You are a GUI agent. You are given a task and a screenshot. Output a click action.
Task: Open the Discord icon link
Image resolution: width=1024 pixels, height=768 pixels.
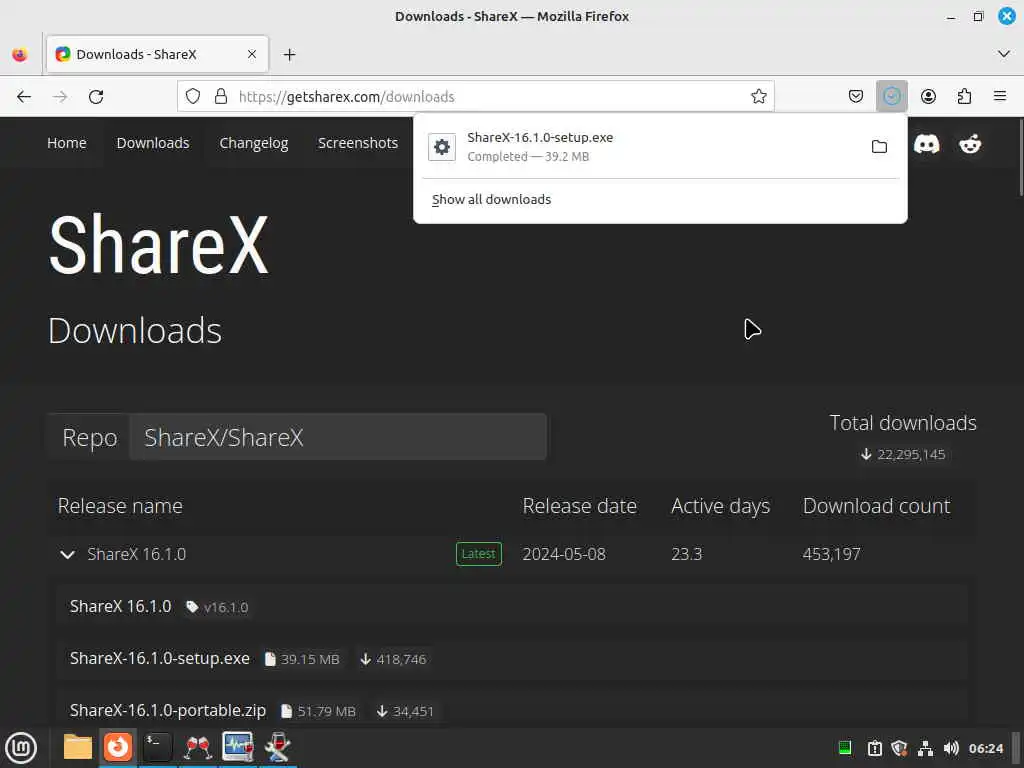(926, 144)
